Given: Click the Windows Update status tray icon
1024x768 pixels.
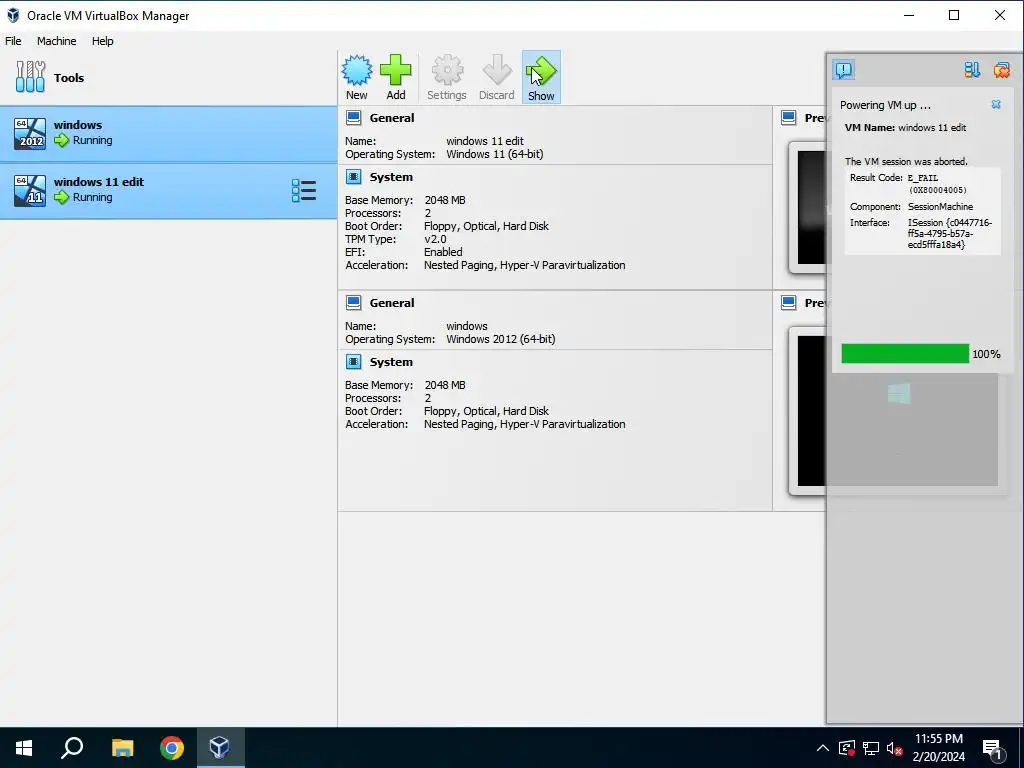Looking at the screenshot, I should (846, 748).
